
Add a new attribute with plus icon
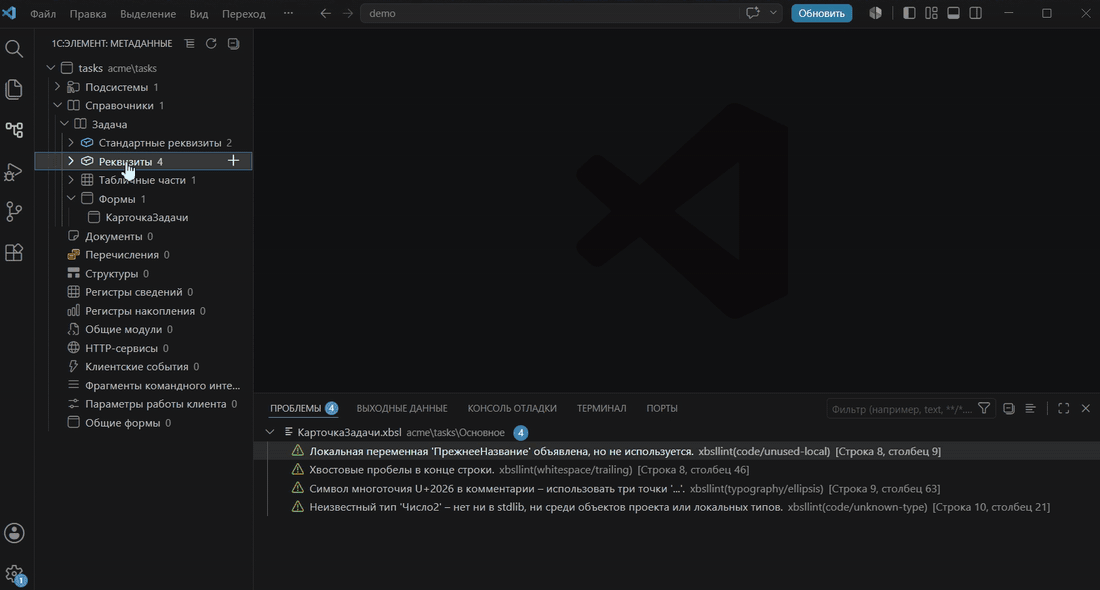click(234, 161)
